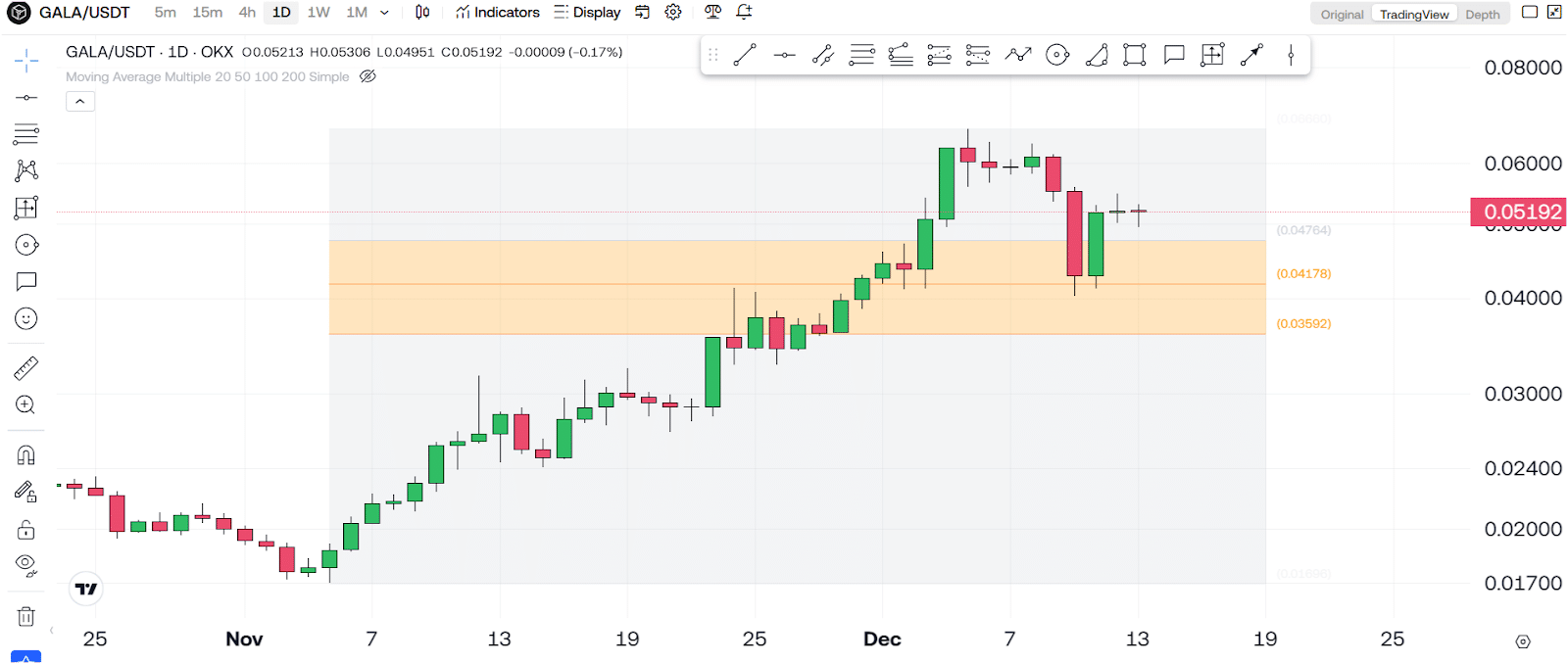This screenshot has height=664, width=1568.
Task: Click the time axis settings icon bottom right
Action: click(1523, 641)
